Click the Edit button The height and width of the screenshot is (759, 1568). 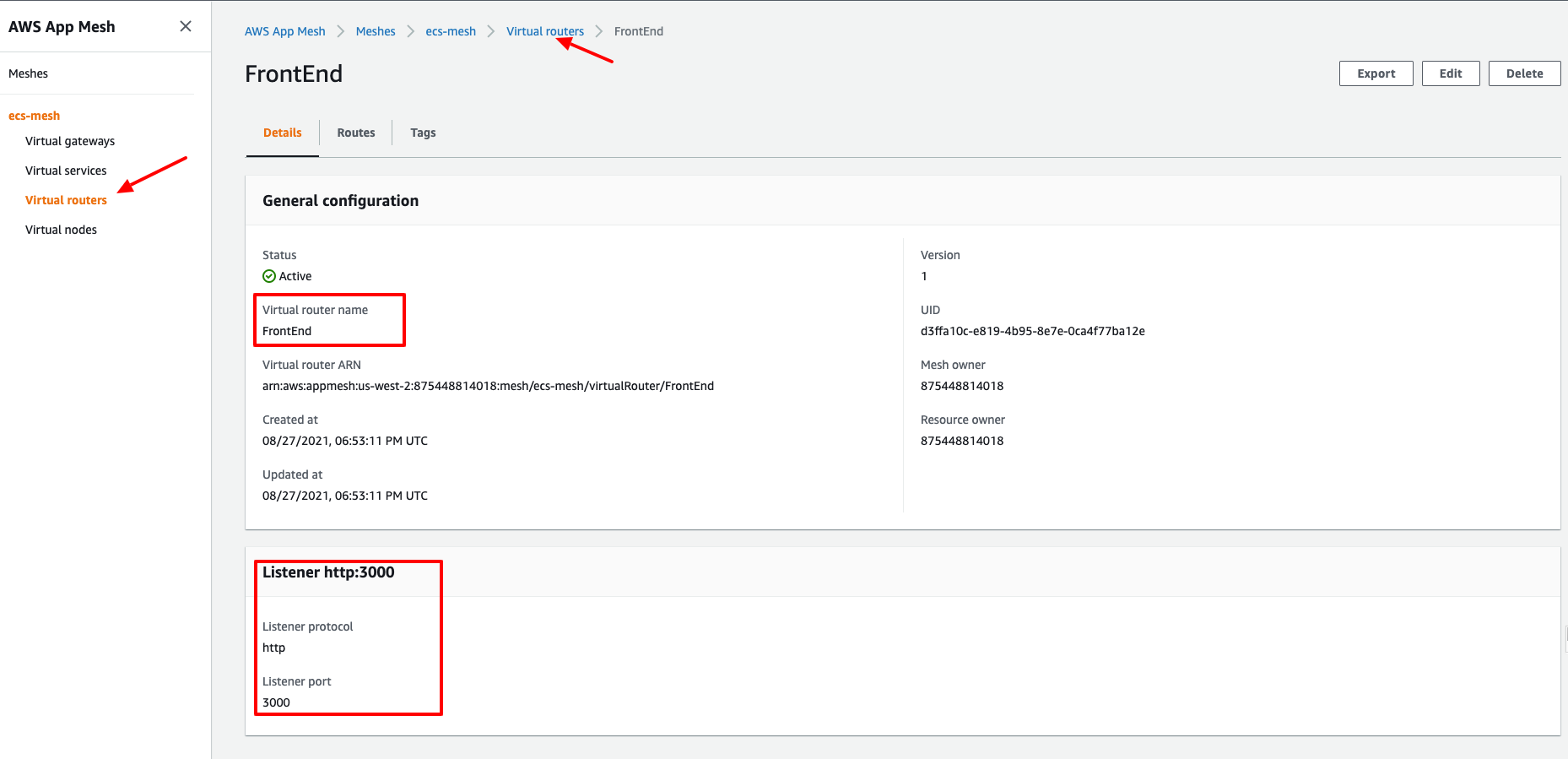tap(1450, 73)
